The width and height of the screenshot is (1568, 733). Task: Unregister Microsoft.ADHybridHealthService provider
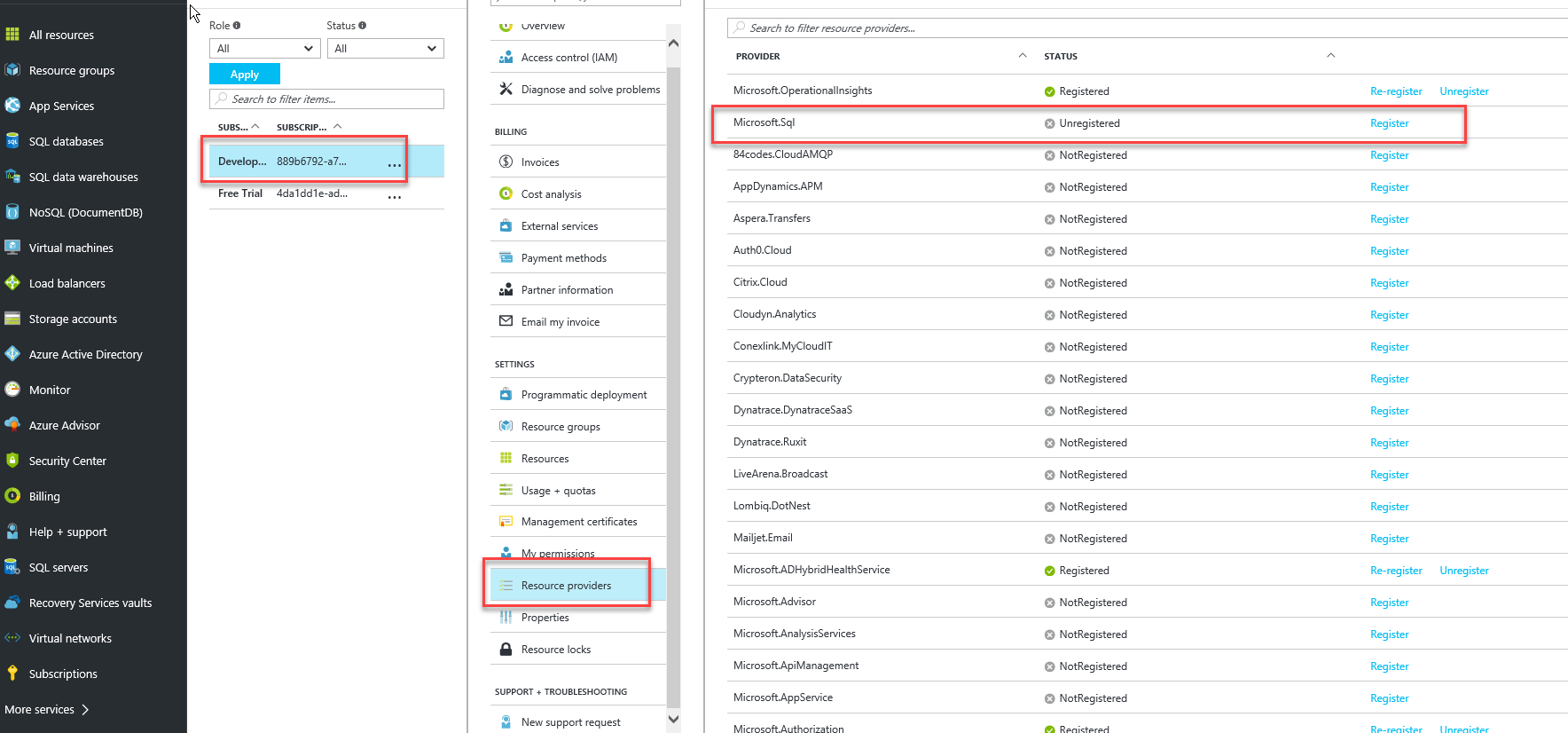(x=1464, y=571)
